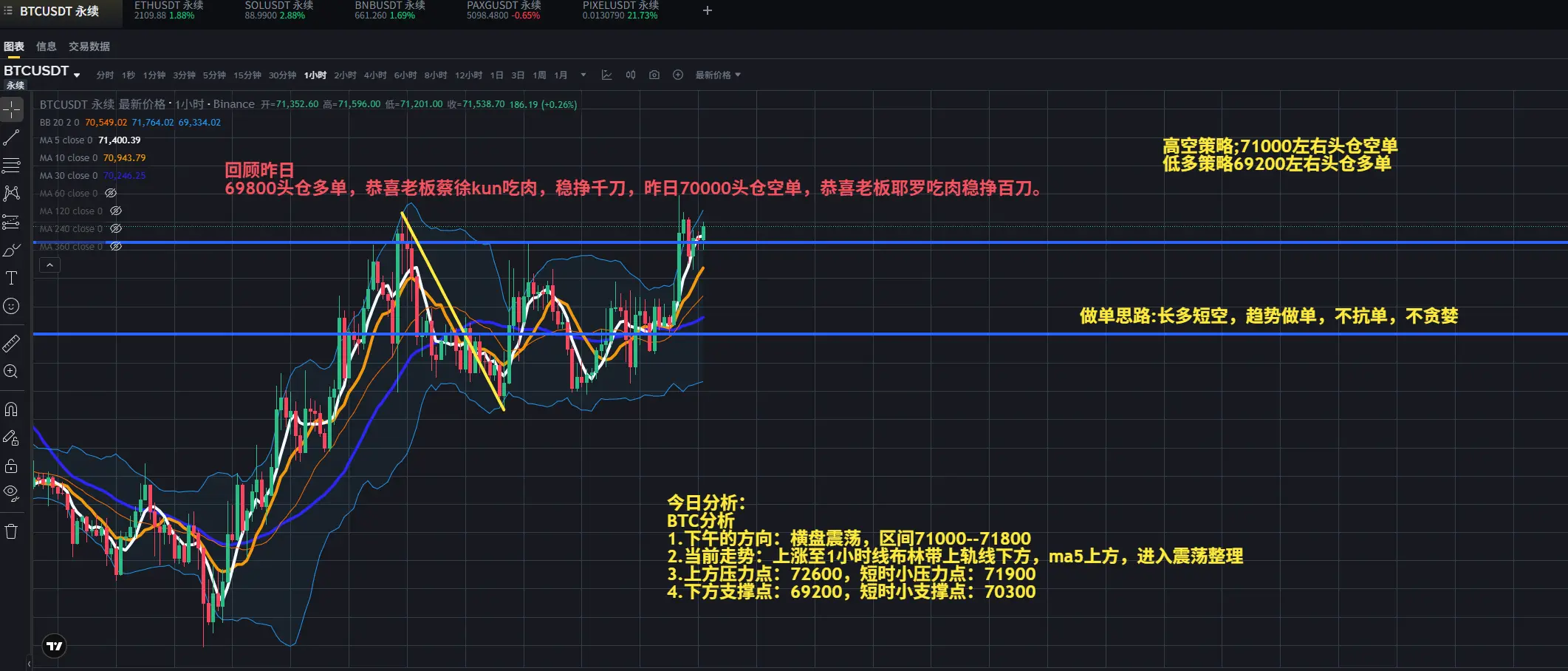Choose the 5分钟 interval
Screen dimensions: 1568x671
coord(215,75)
